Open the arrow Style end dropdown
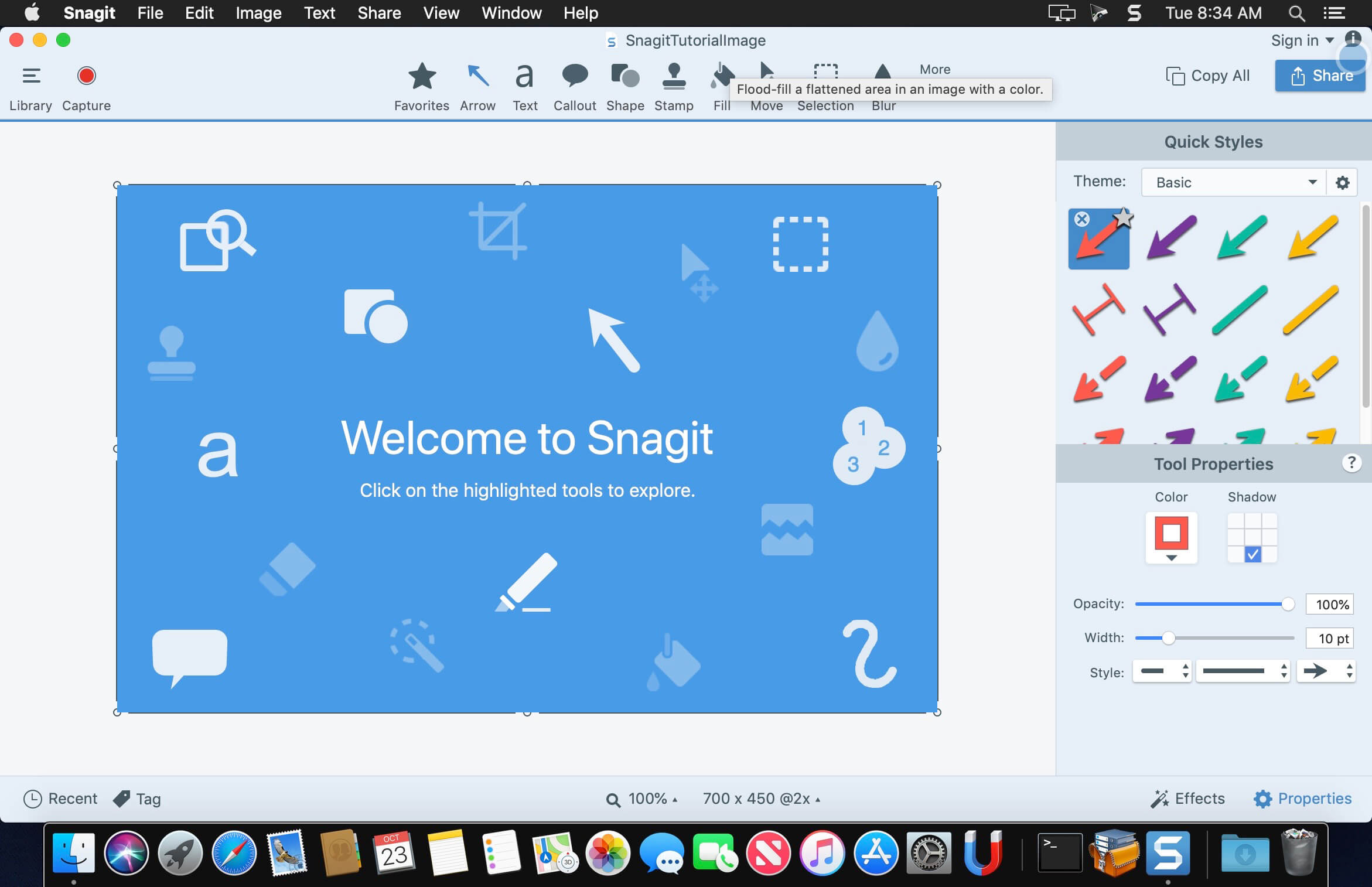 (x=1326, y=670)
